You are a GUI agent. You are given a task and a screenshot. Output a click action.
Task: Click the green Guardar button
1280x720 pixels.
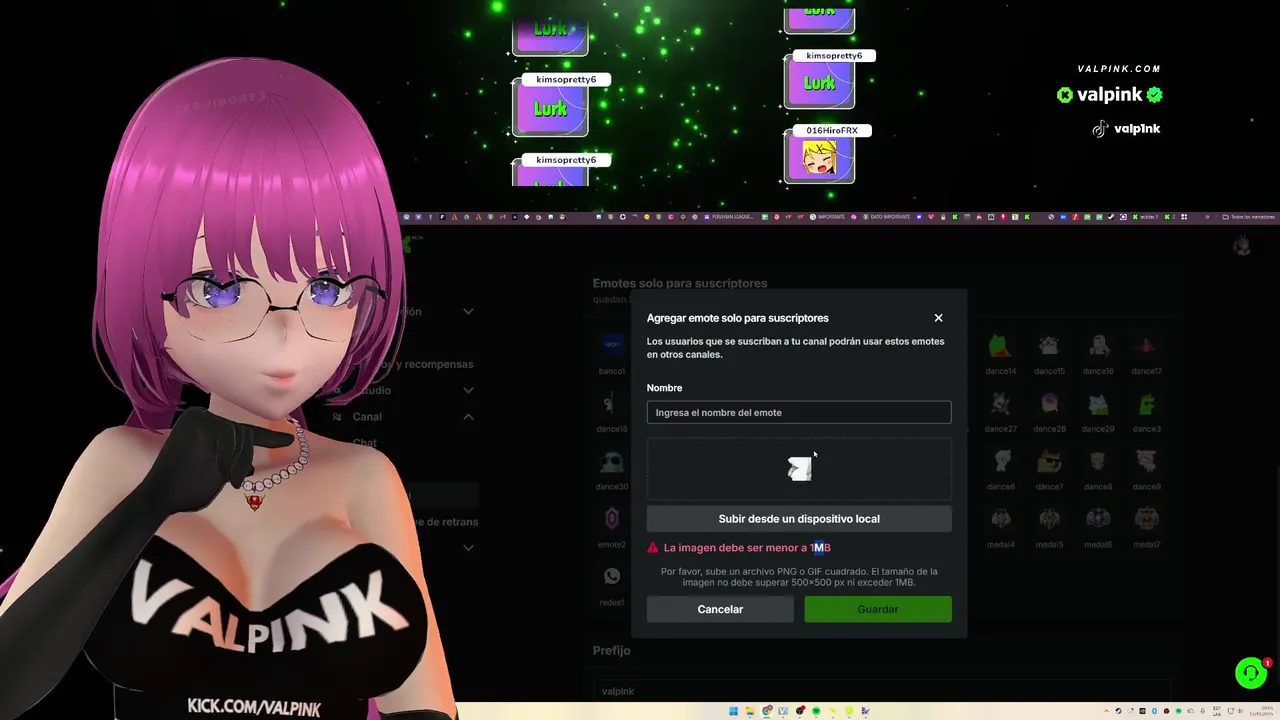878,609
